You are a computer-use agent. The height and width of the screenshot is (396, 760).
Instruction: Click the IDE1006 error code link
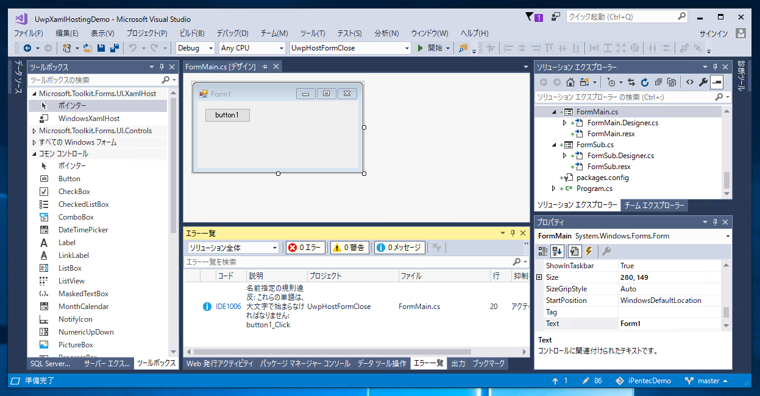228,306
